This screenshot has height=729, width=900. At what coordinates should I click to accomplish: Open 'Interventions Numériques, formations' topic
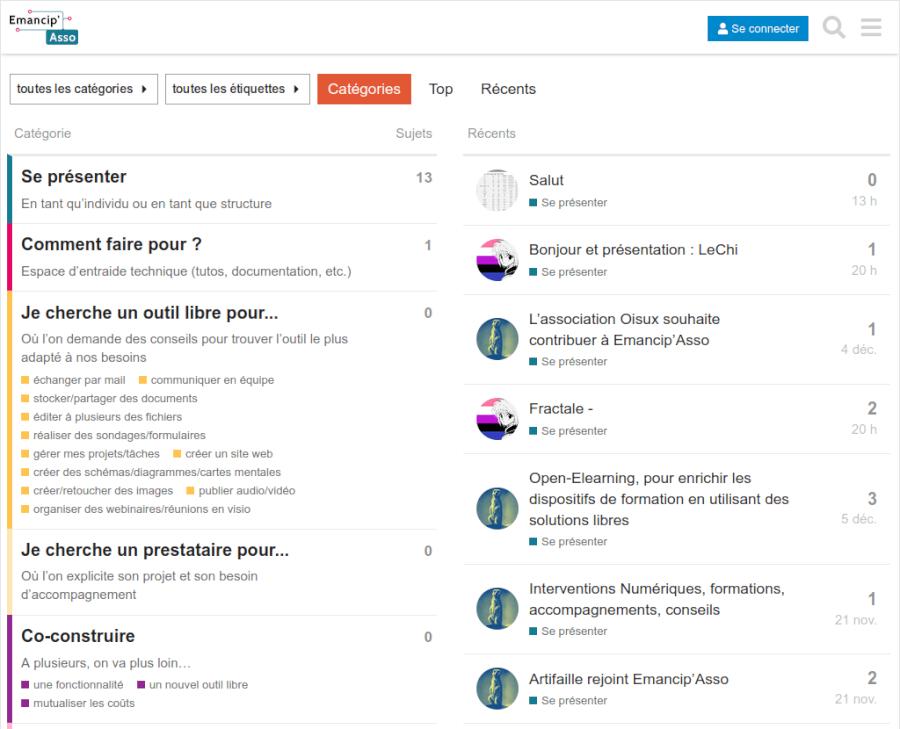coord(657,599)
